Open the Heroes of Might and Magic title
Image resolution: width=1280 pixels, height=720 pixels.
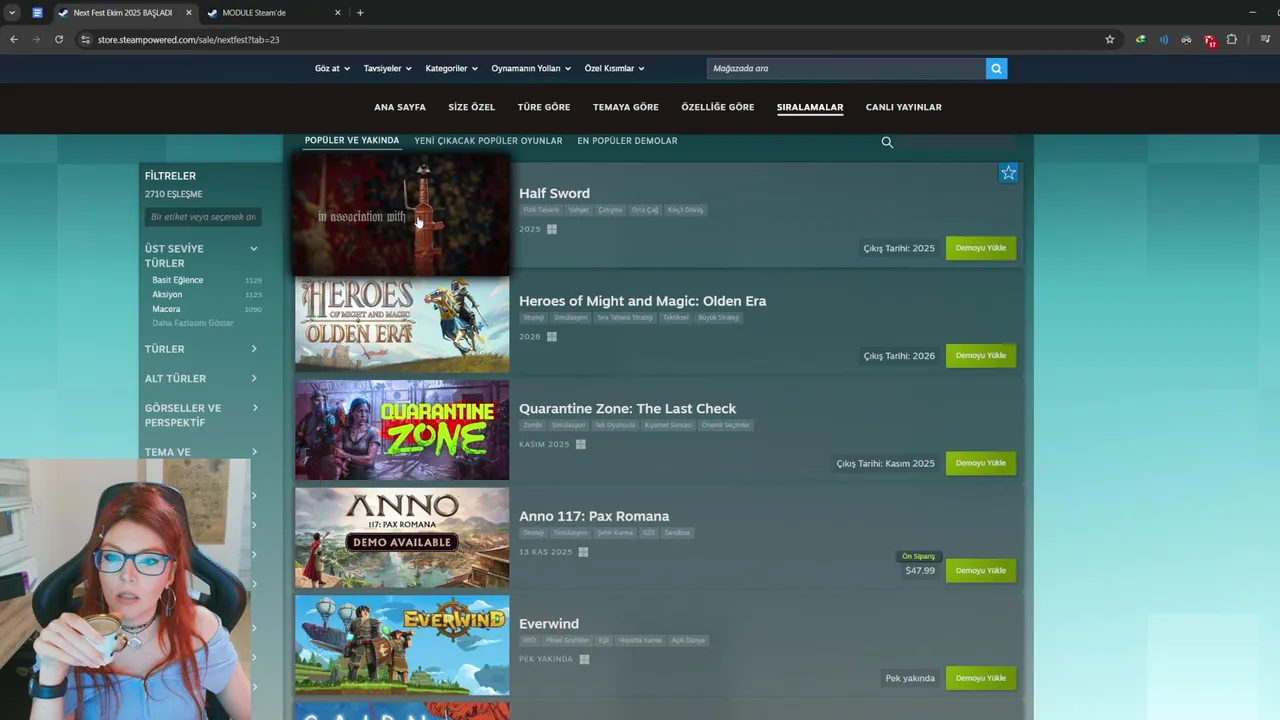[642, 301]
